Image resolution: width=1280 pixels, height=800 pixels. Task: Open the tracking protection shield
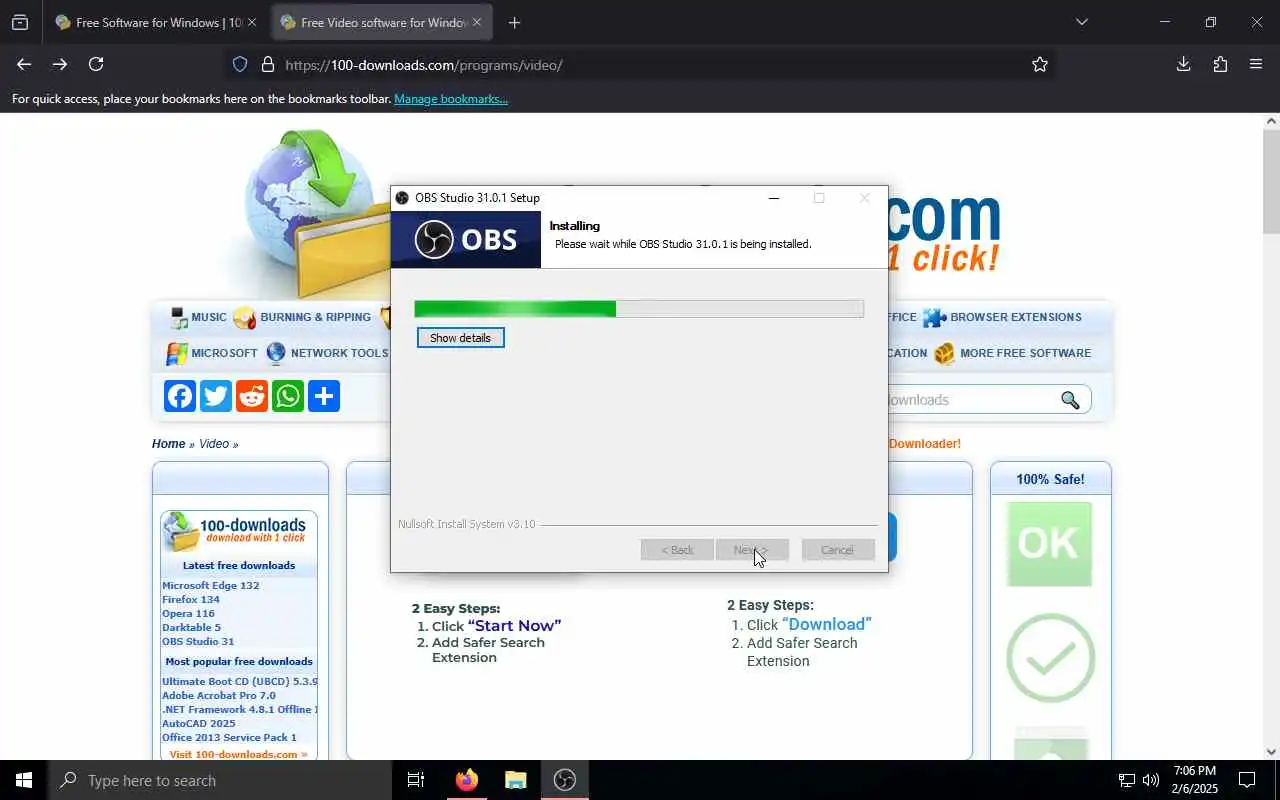pos(240,64)
